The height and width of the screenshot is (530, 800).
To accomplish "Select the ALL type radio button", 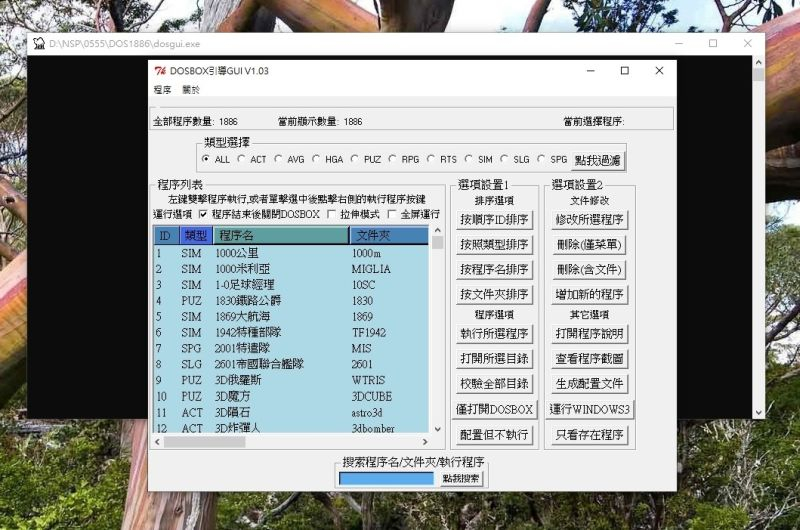I will 206,159.
